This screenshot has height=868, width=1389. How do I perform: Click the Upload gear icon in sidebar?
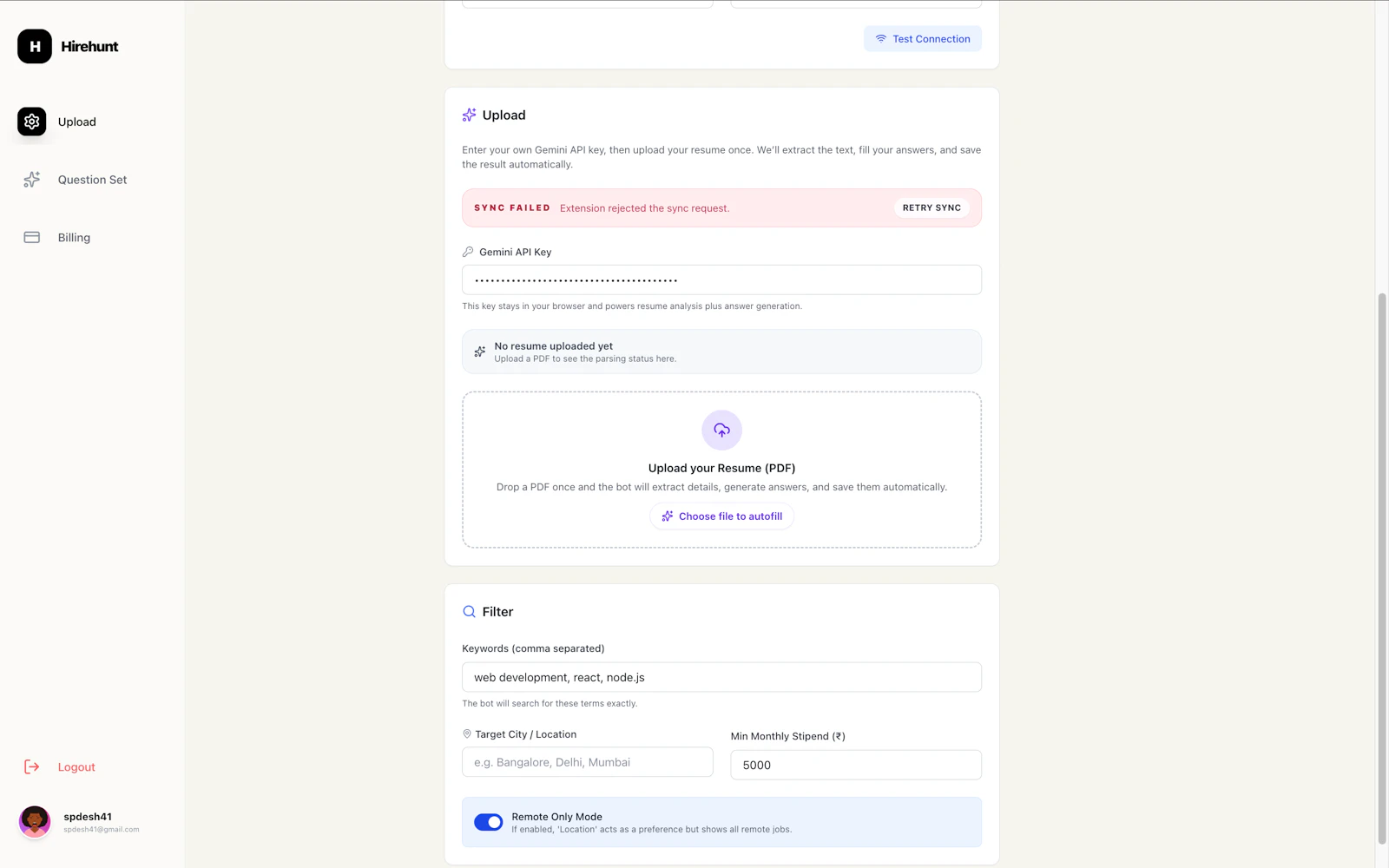coord(32,122)
